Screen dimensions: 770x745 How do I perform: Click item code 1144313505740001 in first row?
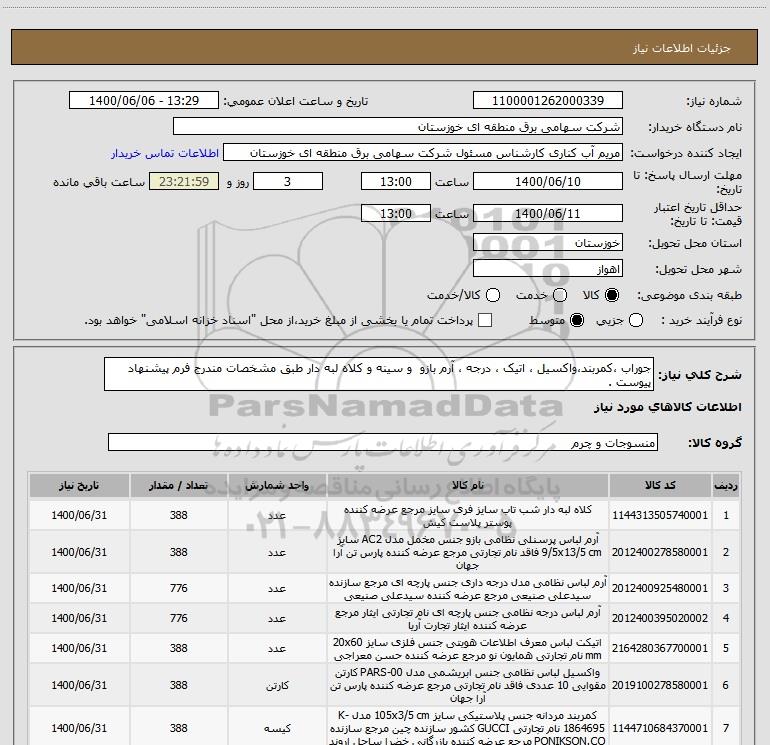coord(662,516)
